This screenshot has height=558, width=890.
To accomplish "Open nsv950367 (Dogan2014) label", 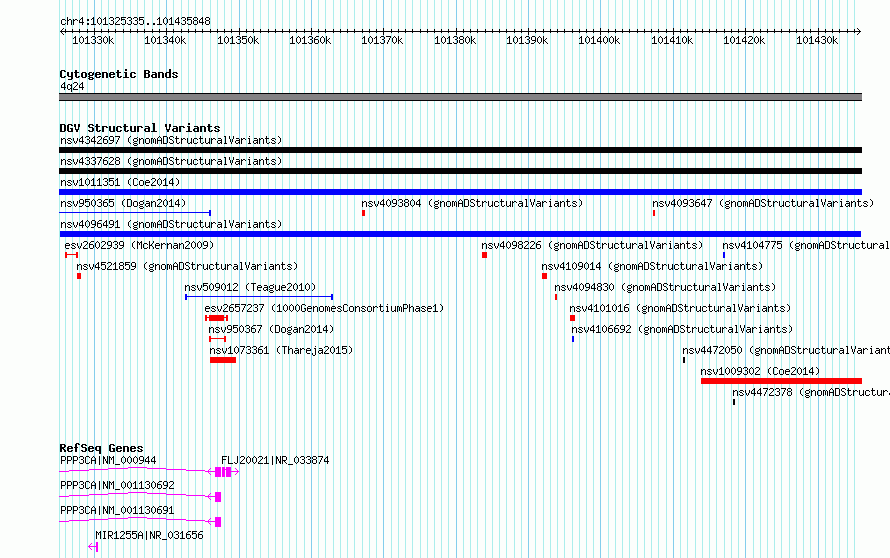I will click(271, 329).
